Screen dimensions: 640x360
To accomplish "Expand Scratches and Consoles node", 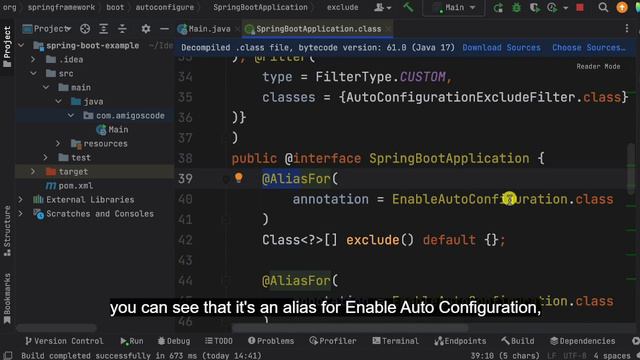I will coord(21,213).
